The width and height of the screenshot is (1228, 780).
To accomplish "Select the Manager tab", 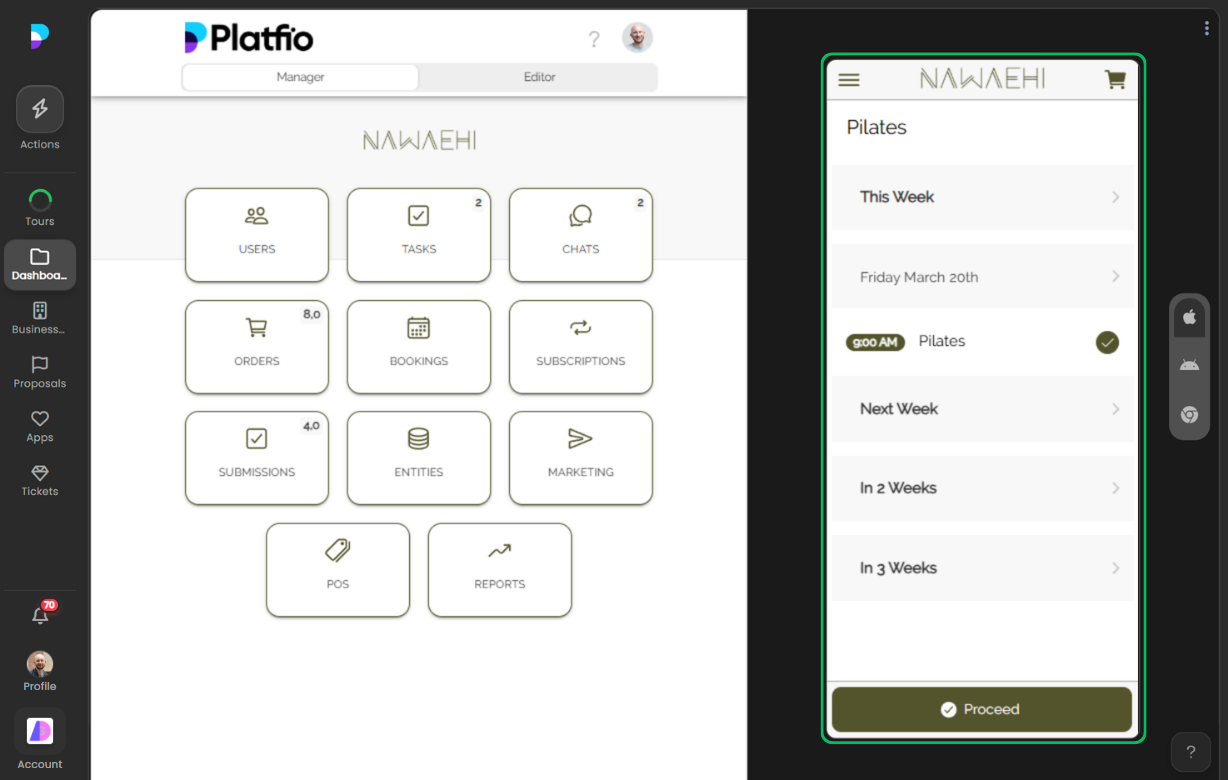I will pyautogui.click(x=299, y=76).
